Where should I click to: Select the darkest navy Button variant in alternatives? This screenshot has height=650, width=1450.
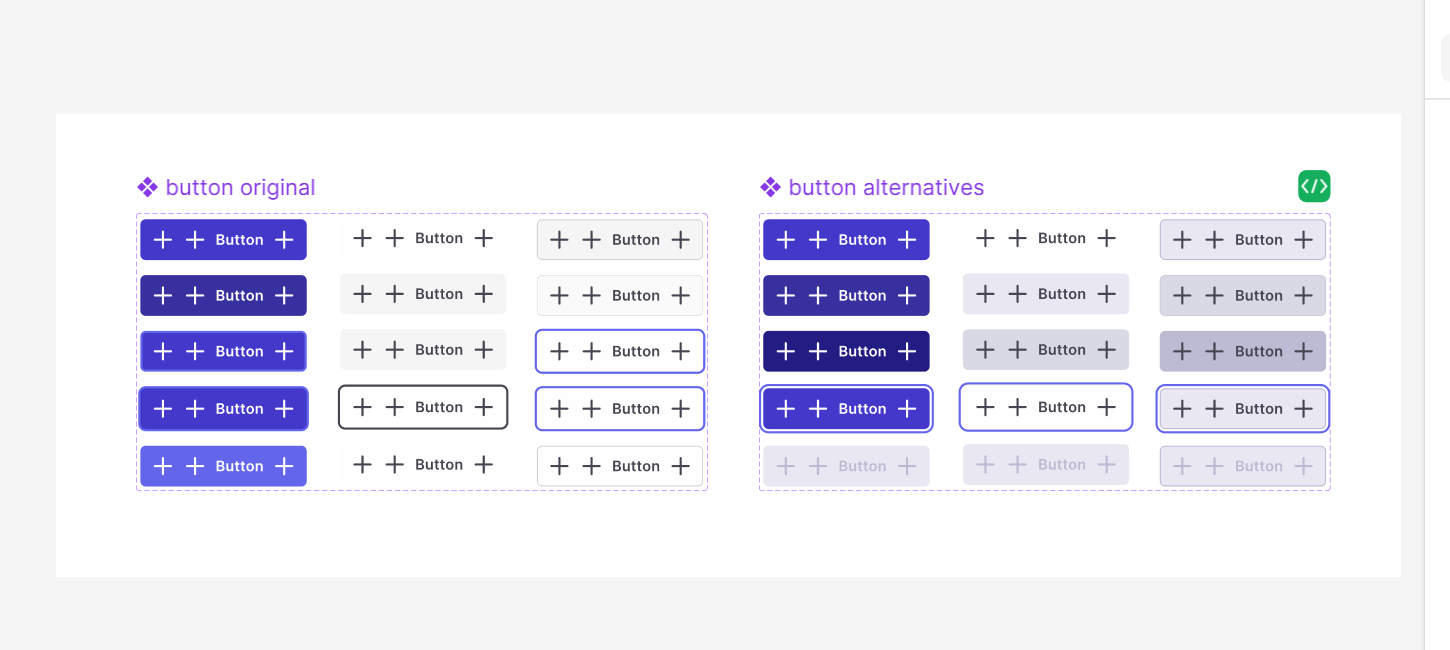[846, 351]
